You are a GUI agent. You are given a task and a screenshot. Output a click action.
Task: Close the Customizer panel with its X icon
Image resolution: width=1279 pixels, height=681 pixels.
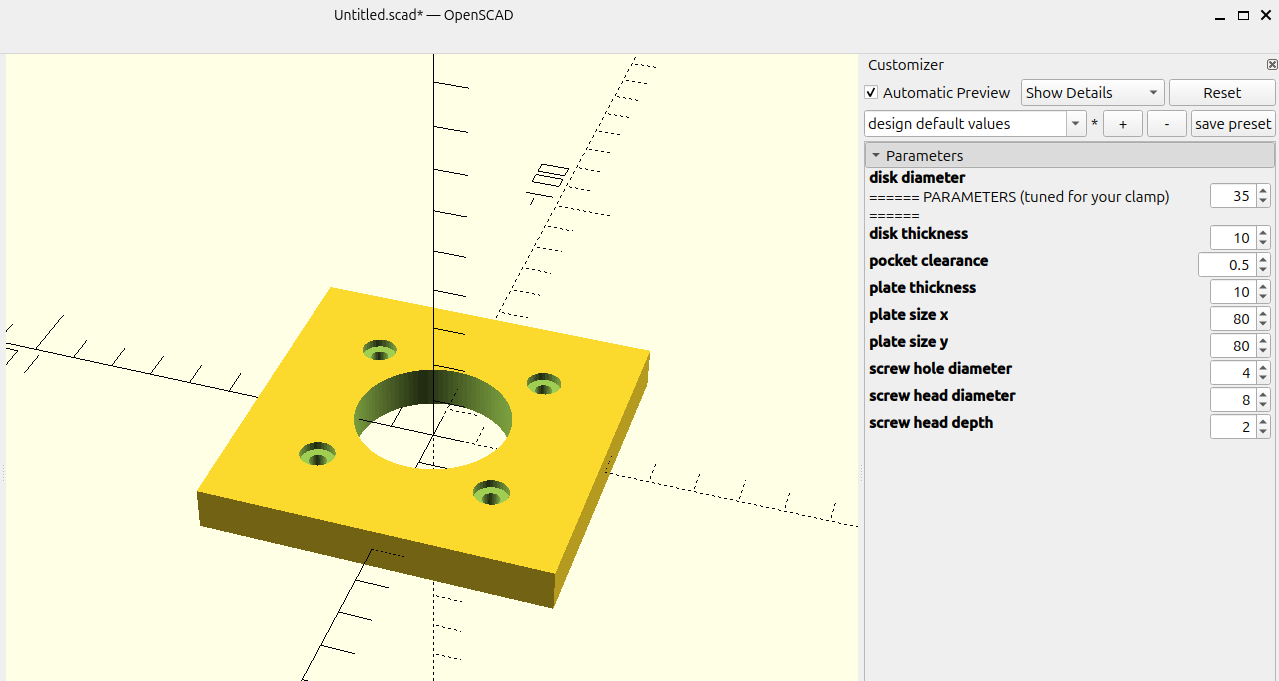[x=1272, y=65]
